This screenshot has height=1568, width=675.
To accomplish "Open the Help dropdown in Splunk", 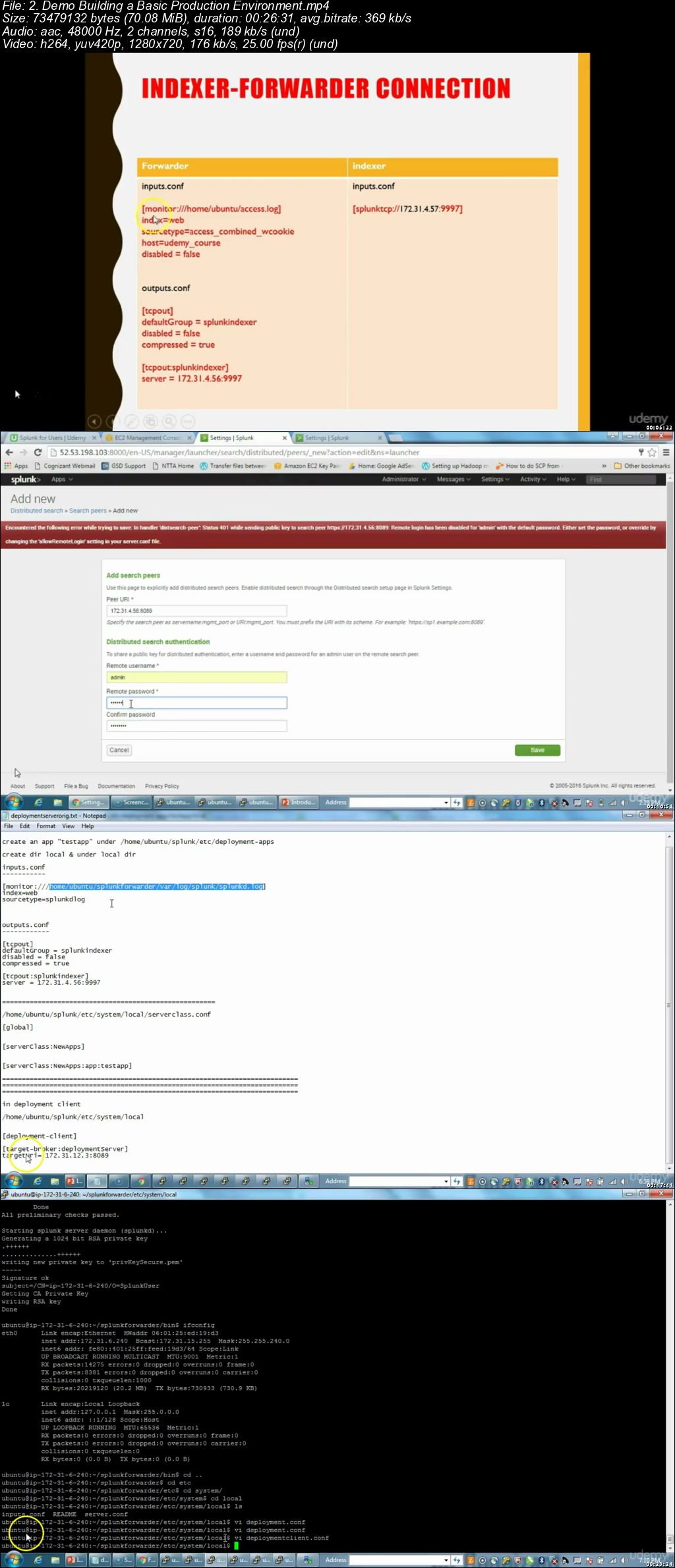I will pyautogui.click(x=566, y=480).
